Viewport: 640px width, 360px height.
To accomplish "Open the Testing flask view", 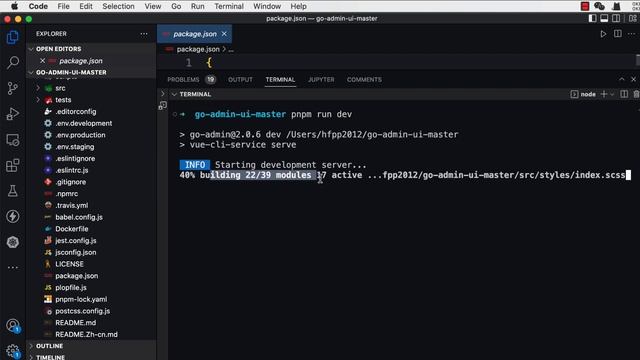I will pos(13,191).
